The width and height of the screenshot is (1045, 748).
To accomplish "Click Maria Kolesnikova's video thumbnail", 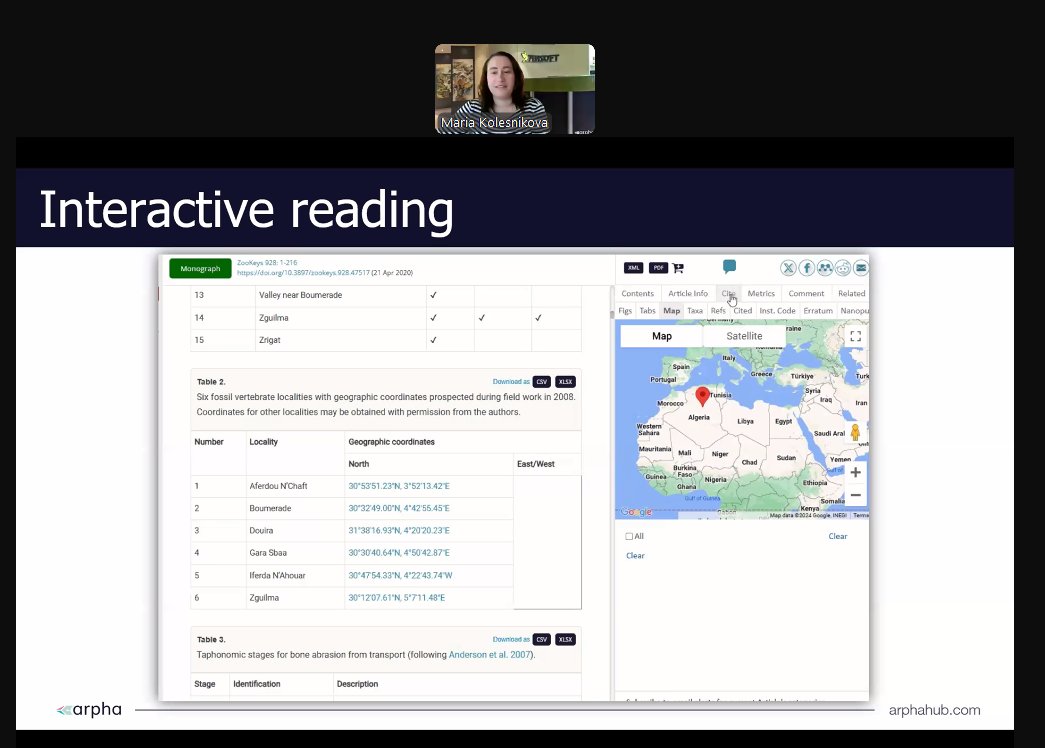I will [x=515, y=89].
